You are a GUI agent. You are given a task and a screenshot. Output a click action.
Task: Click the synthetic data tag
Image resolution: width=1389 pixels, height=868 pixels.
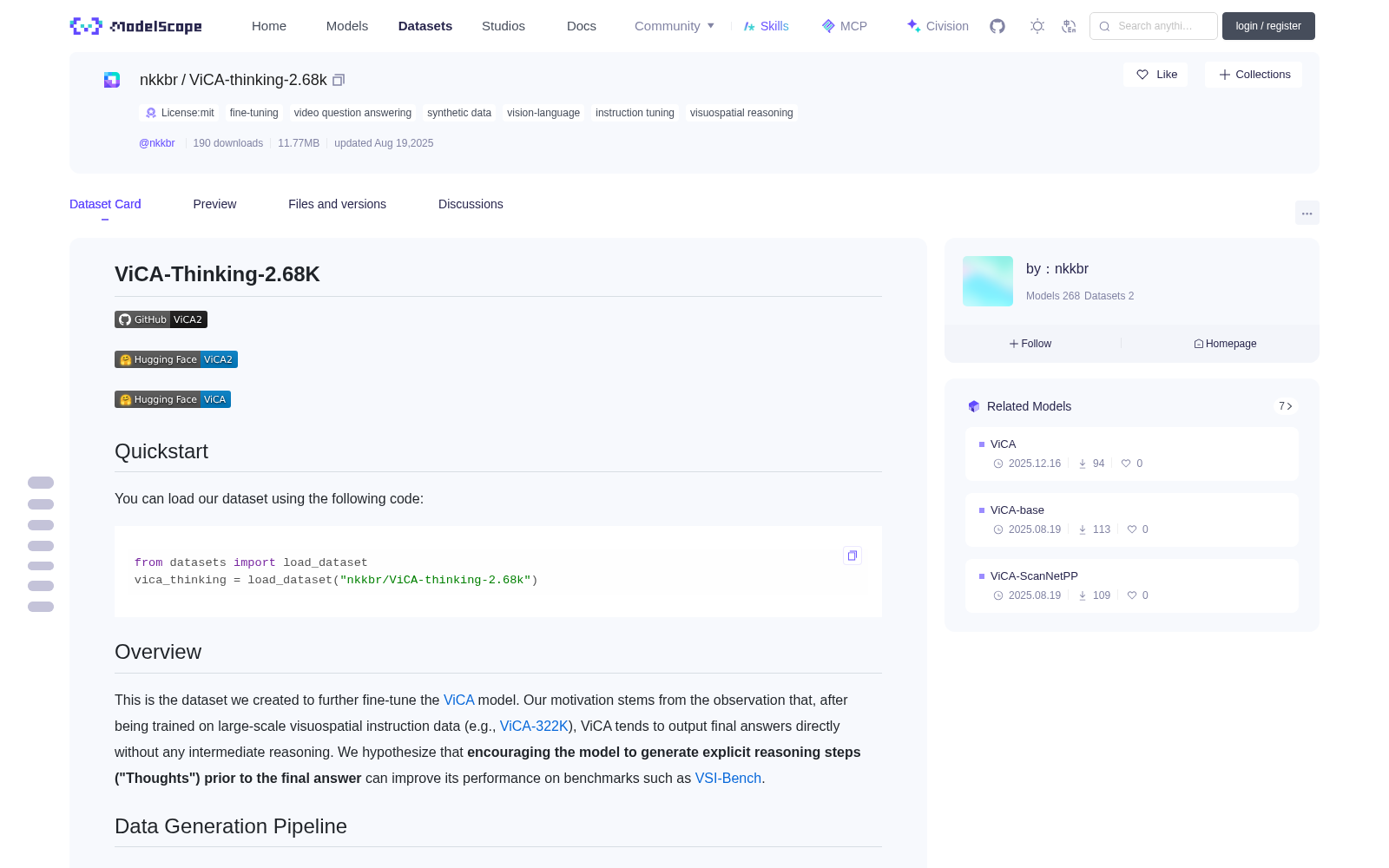(459, 113)
